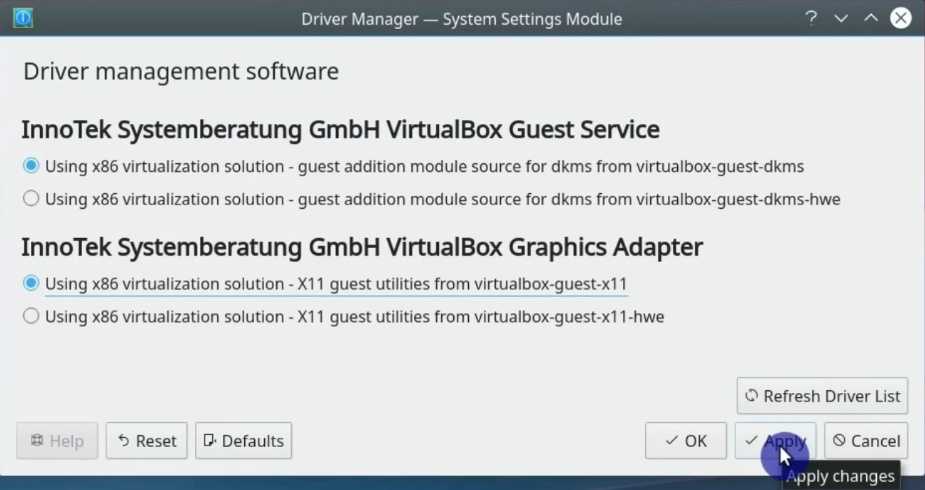The image size is (925, 490).
Task: Choose the virtualbox-guest-dkms-hwe driver radio button
Action: [x=31, y=199]
